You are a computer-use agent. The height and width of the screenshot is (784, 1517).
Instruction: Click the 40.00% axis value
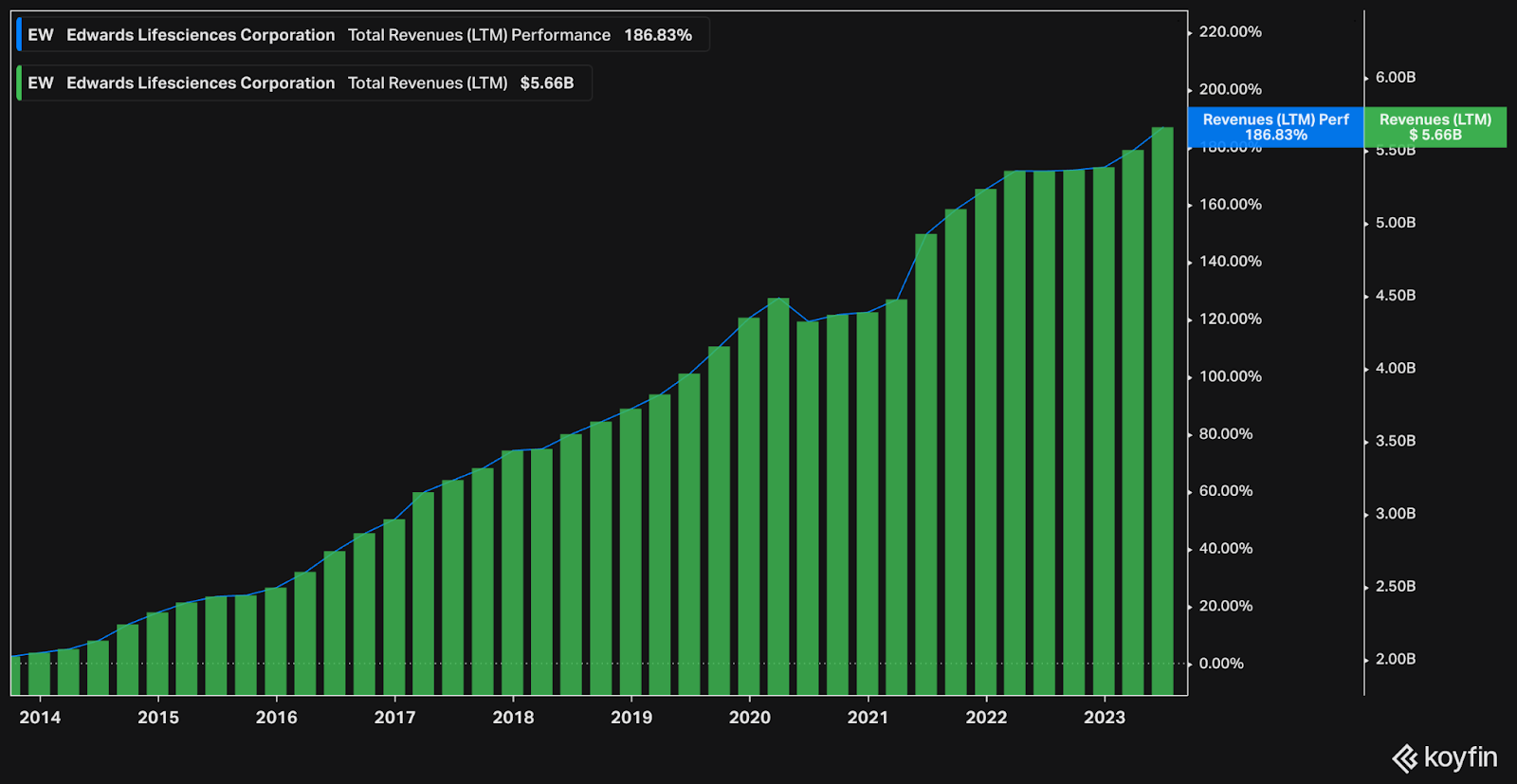point(1225,549)
